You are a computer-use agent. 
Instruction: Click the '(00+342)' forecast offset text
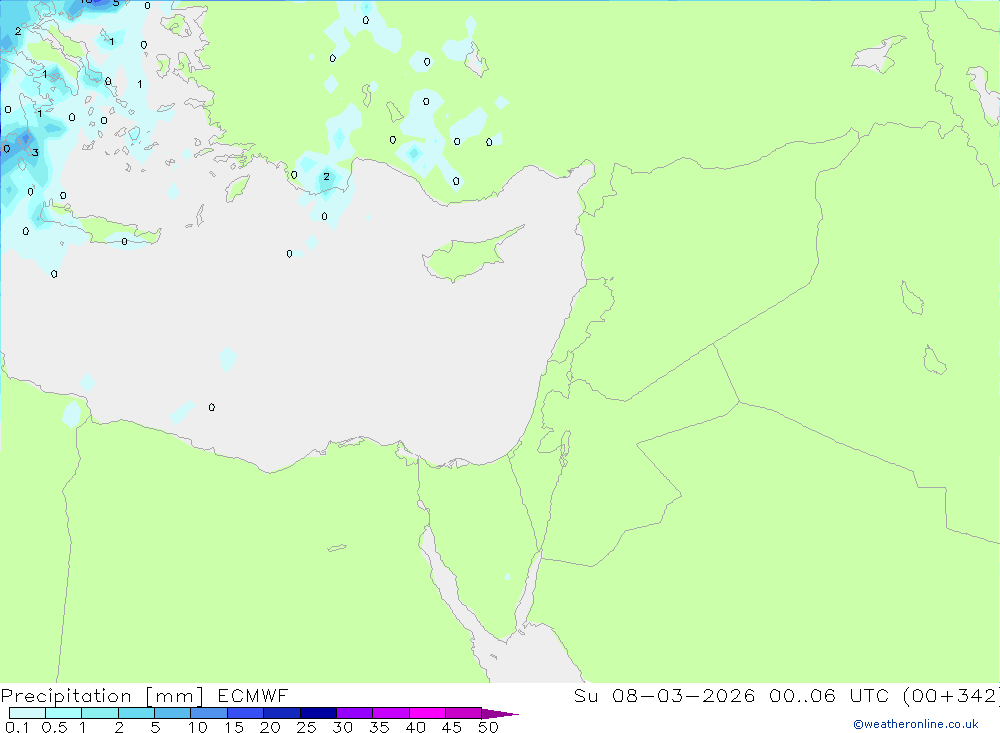tap(951, 696)
